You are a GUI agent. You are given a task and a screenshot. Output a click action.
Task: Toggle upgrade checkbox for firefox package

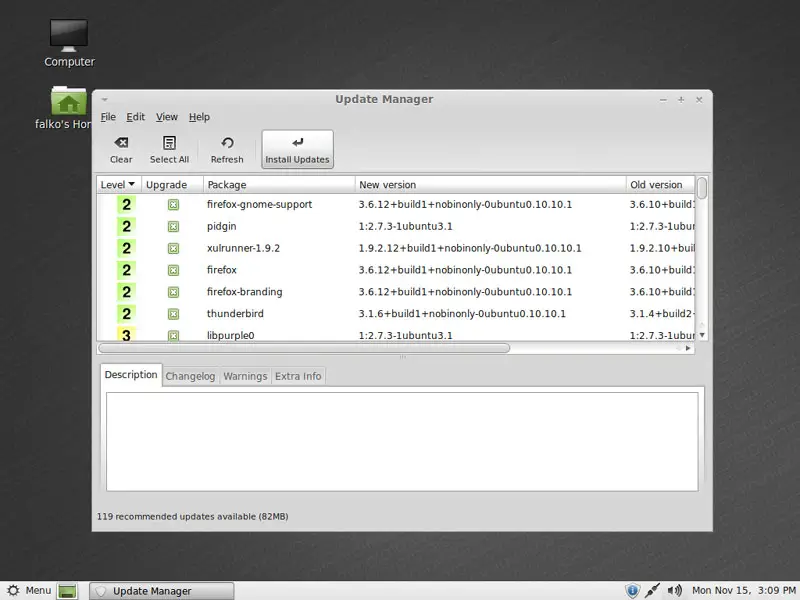click(173, 270)
